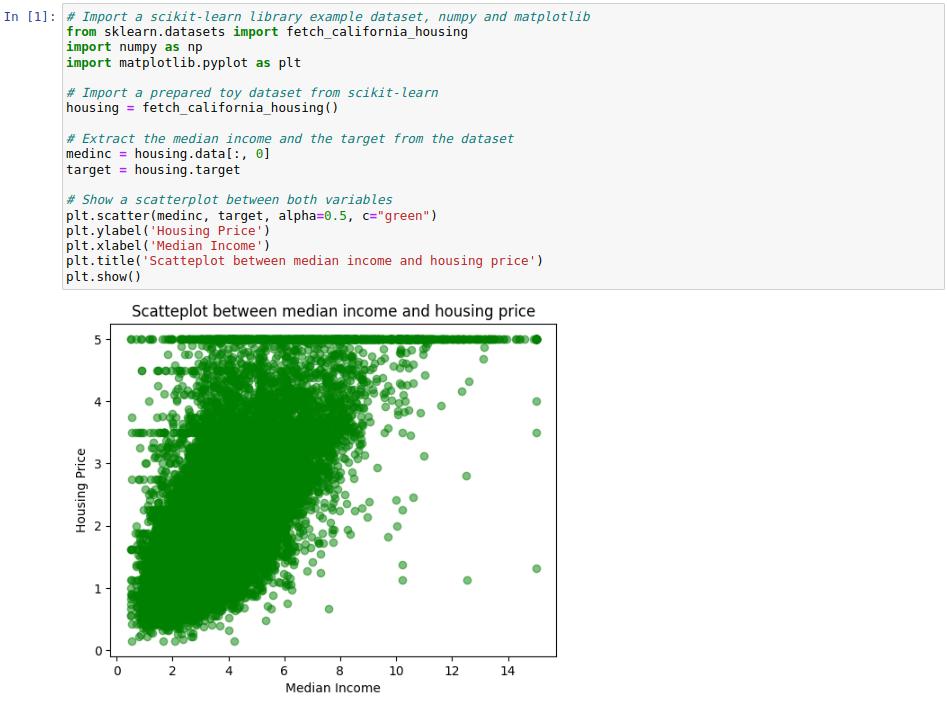Click the plt.scatter code line
This screenshot has width=947, height=705.
click(251, 216)
